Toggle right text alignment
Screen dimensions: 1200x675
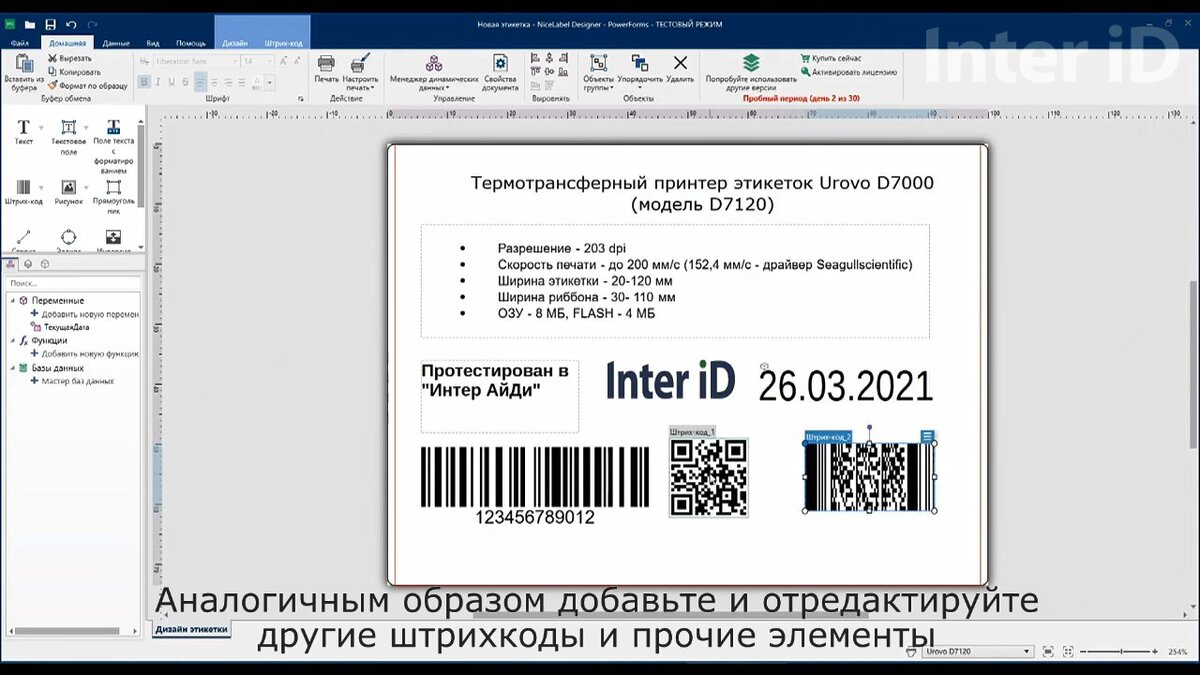(x=227, y=82)
